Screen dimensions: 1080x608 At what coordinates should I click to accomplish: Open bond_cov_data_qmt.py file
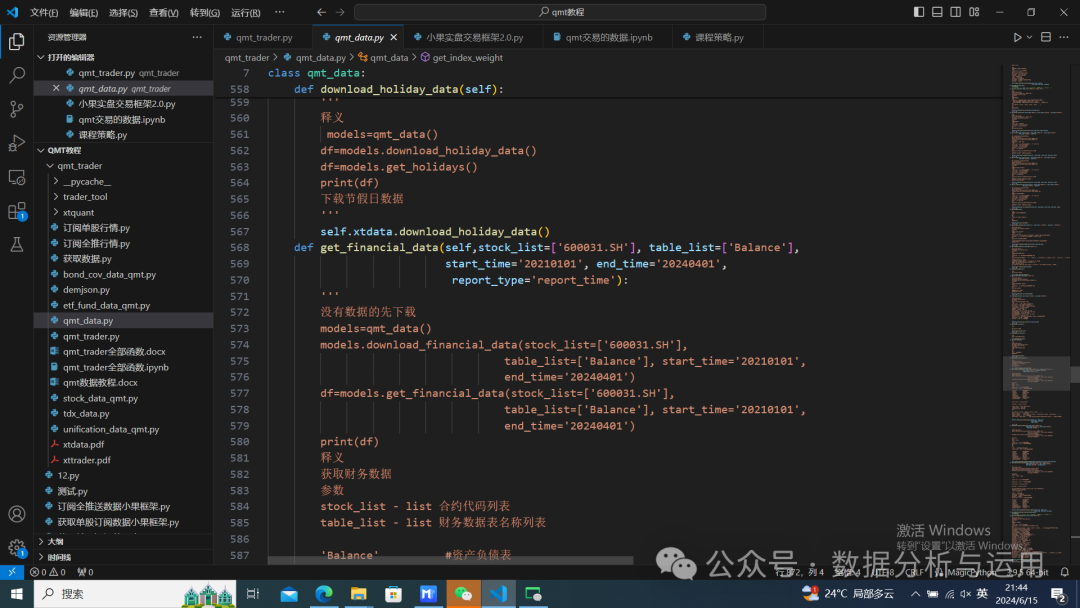coord(110,274)
